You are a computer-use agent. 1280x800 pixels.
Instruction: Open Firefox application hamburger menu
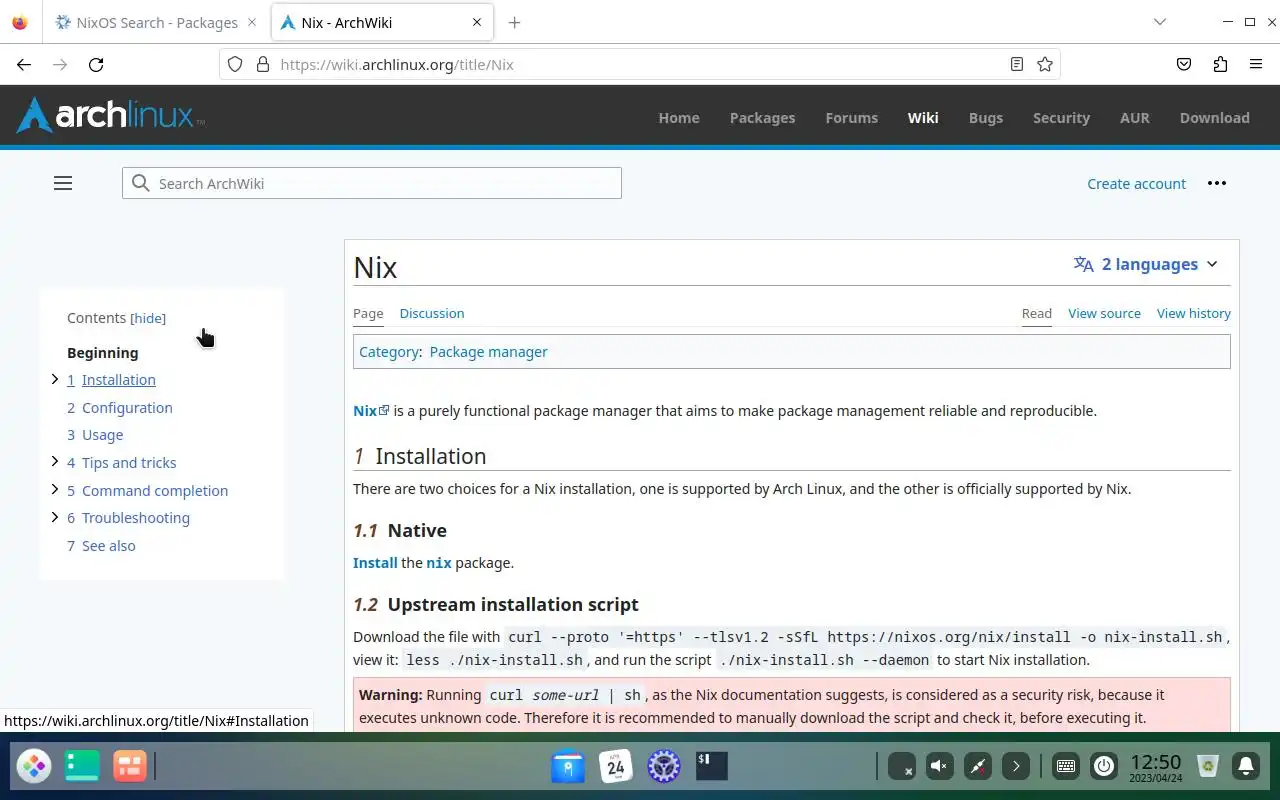coord(1256,64)
